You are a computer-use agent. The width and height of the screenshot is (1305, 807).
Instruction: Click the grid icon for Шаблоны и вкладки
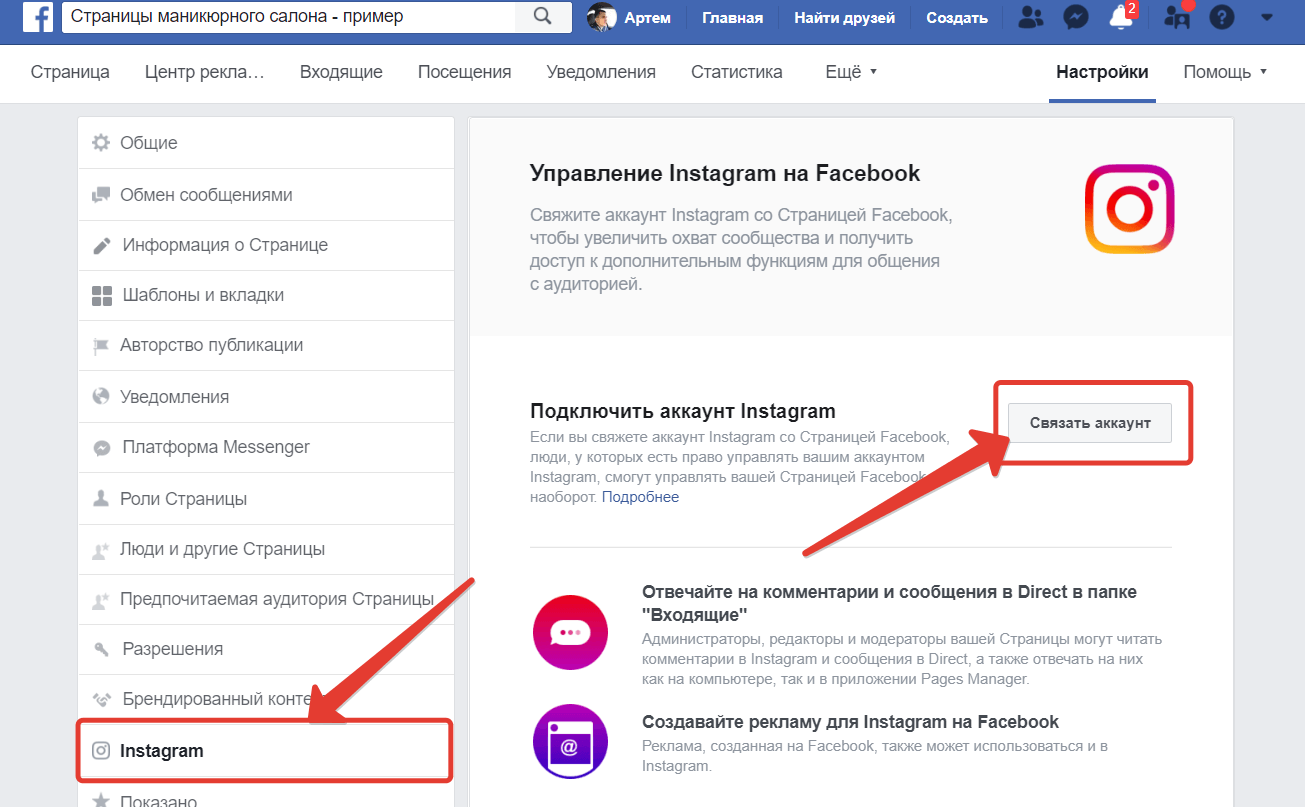102,296
